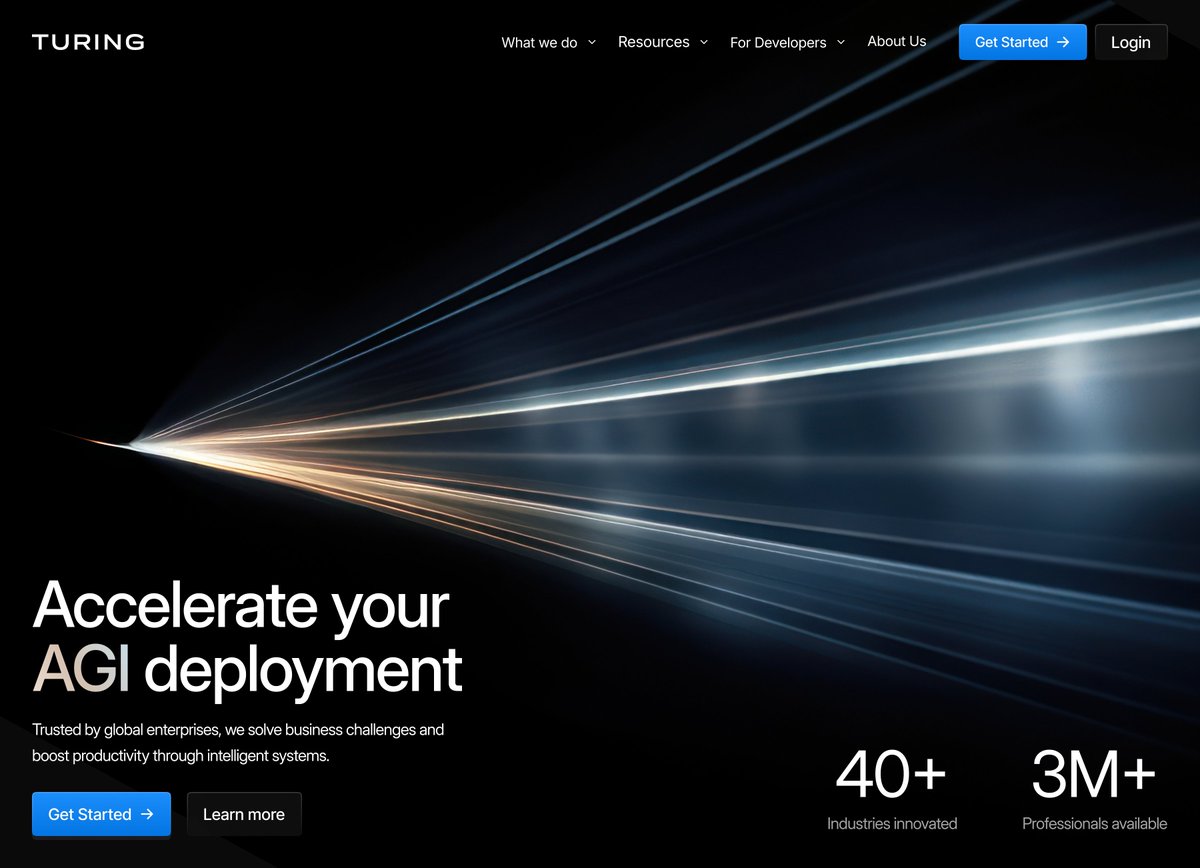The image size is (1200, 868).
Task: Click the Industries innovated label
Action: coord(892,824)
